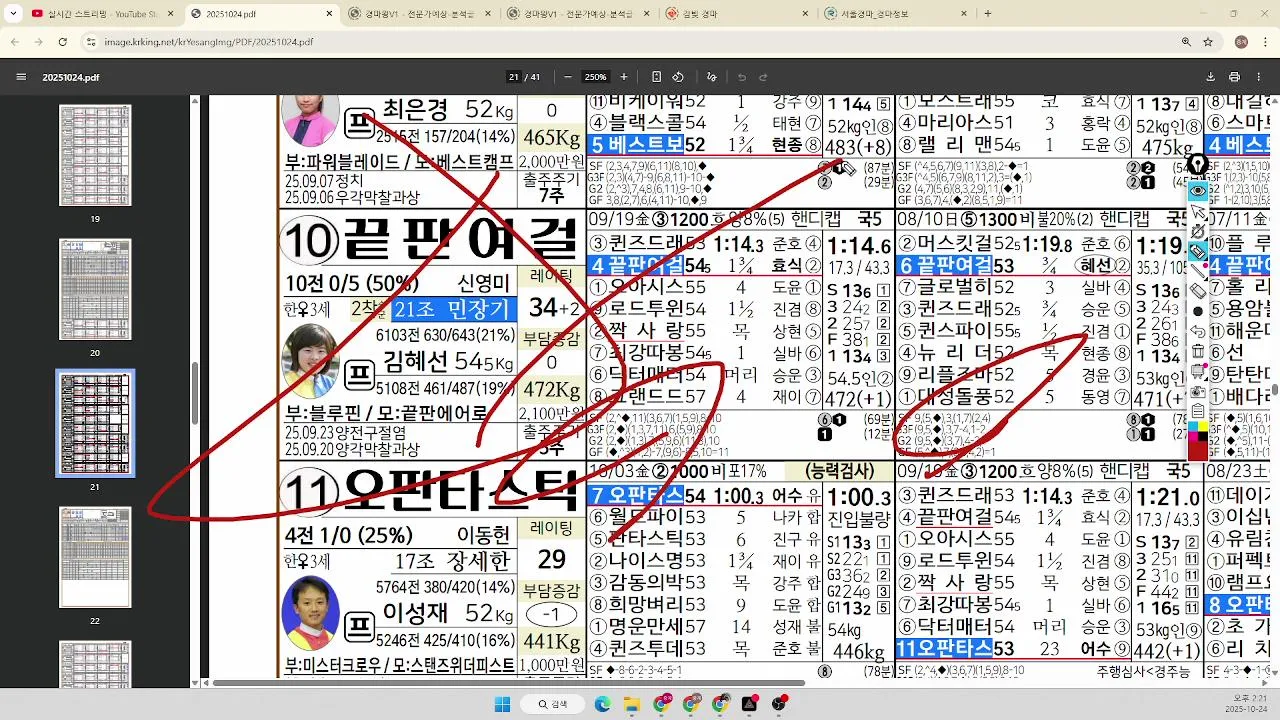Open OBS Studio from taskbar
1280x720 pixels.
(x=778, y=704)
